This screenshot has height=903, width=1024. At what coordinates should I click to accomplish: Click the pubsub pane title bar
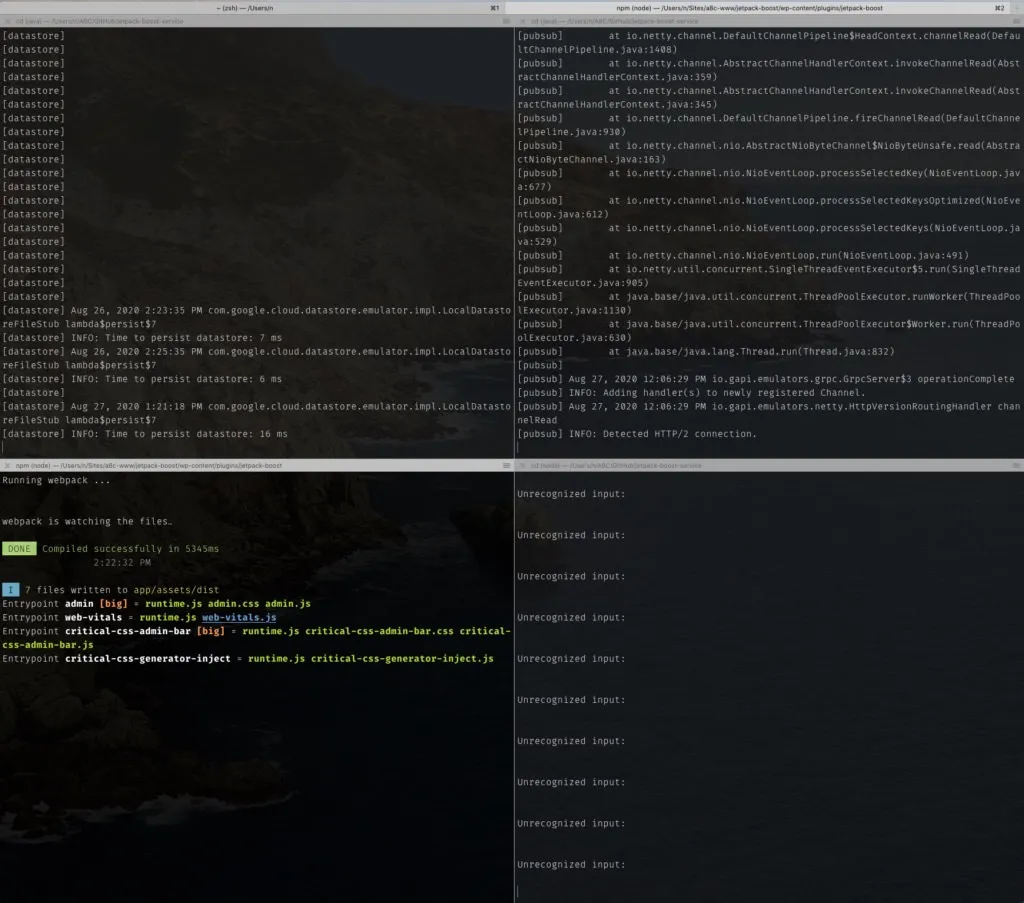(x=769, y=22)
